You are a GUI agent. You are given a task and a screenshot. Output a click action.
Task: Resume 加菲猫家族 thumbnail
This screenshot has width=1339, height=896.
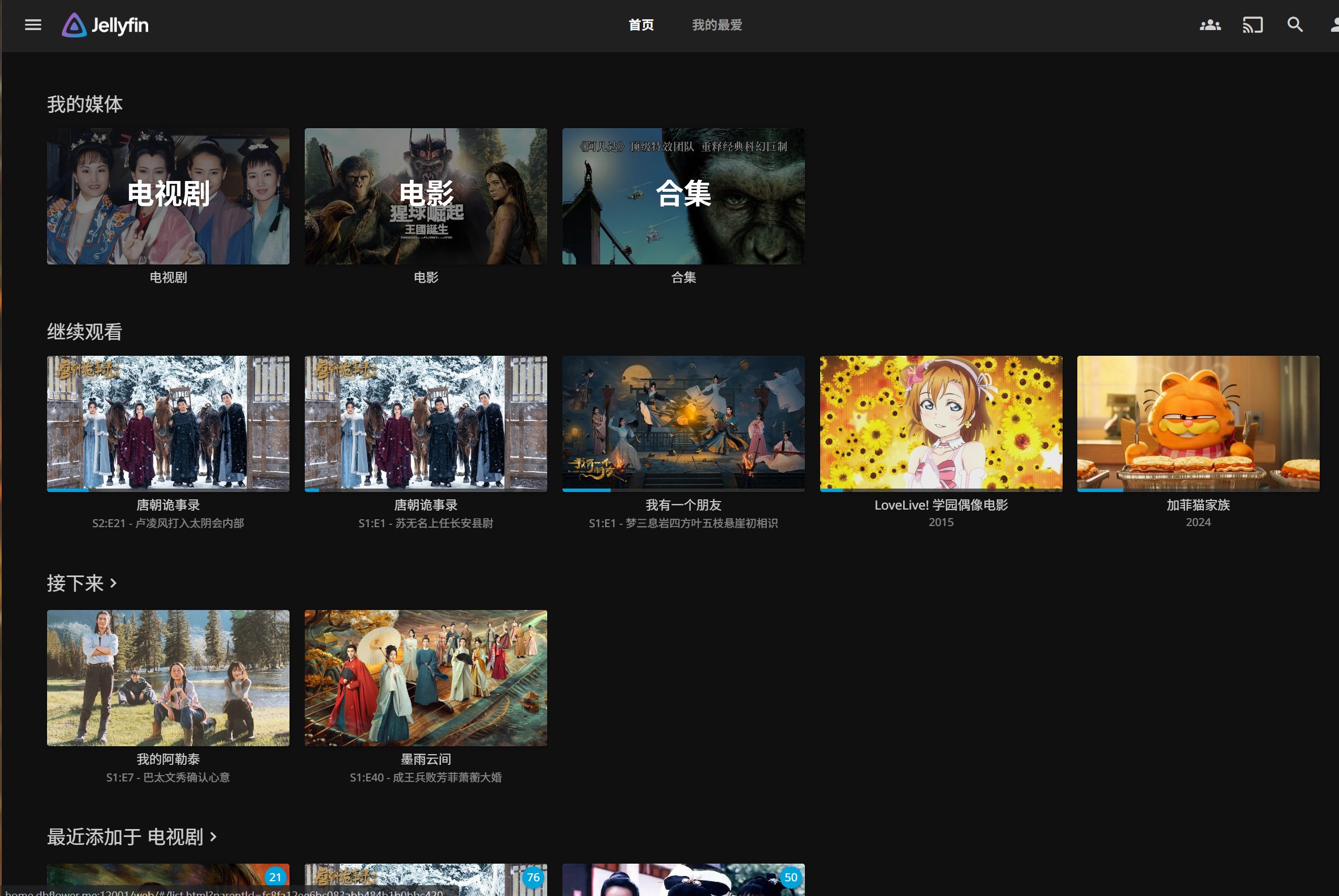1198,423
